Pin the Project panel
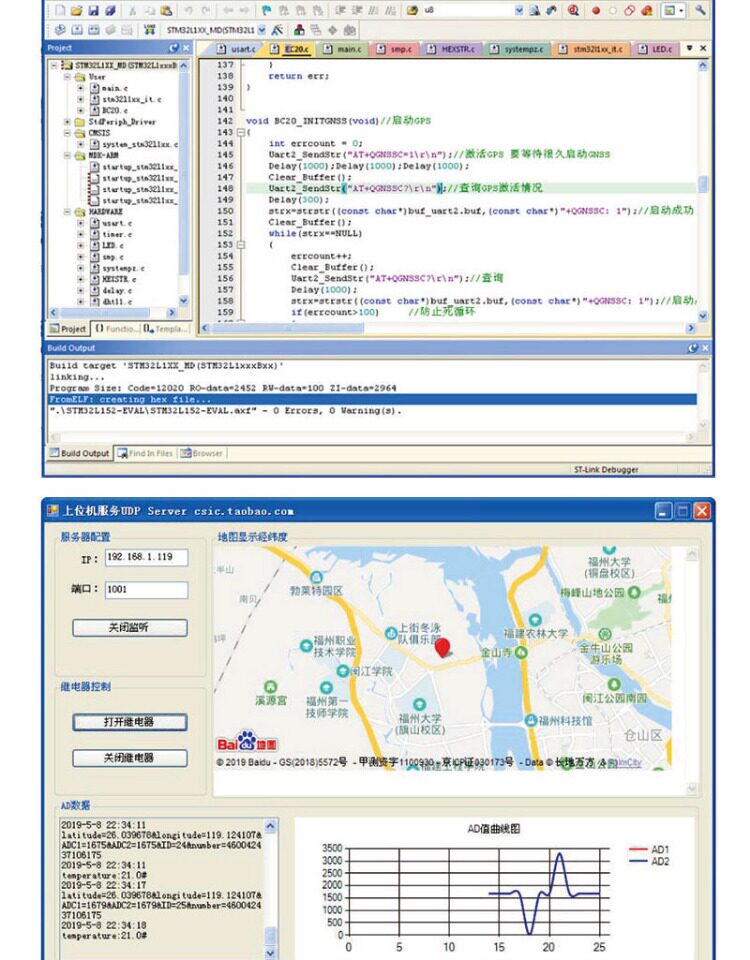 [174, 48]
